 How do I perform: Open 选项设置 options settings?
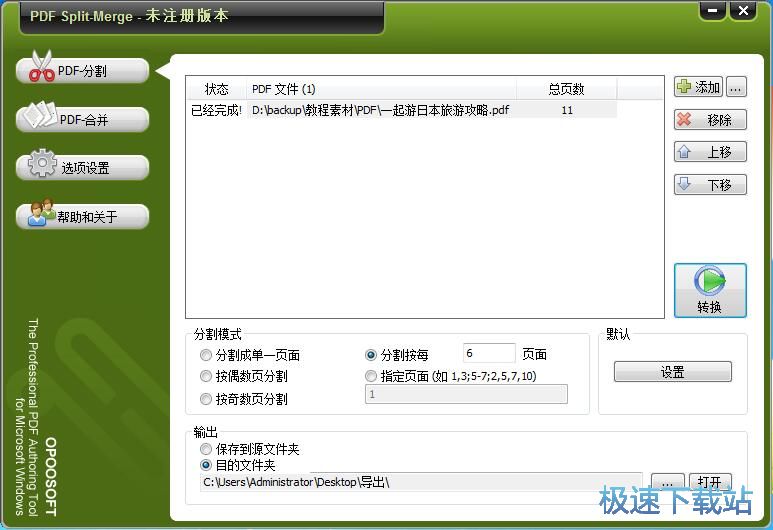click(x=82, y=168)
